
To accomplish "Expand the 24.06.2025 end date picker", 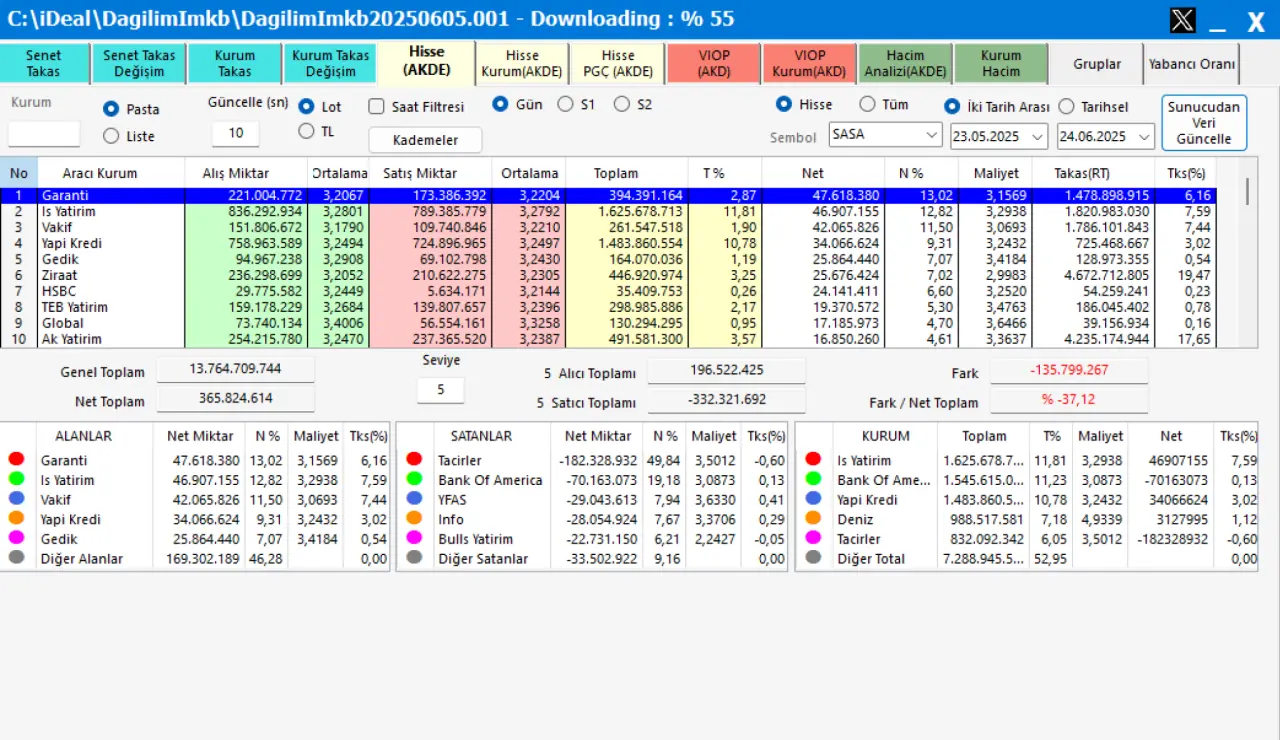I will click(1144, 136).
